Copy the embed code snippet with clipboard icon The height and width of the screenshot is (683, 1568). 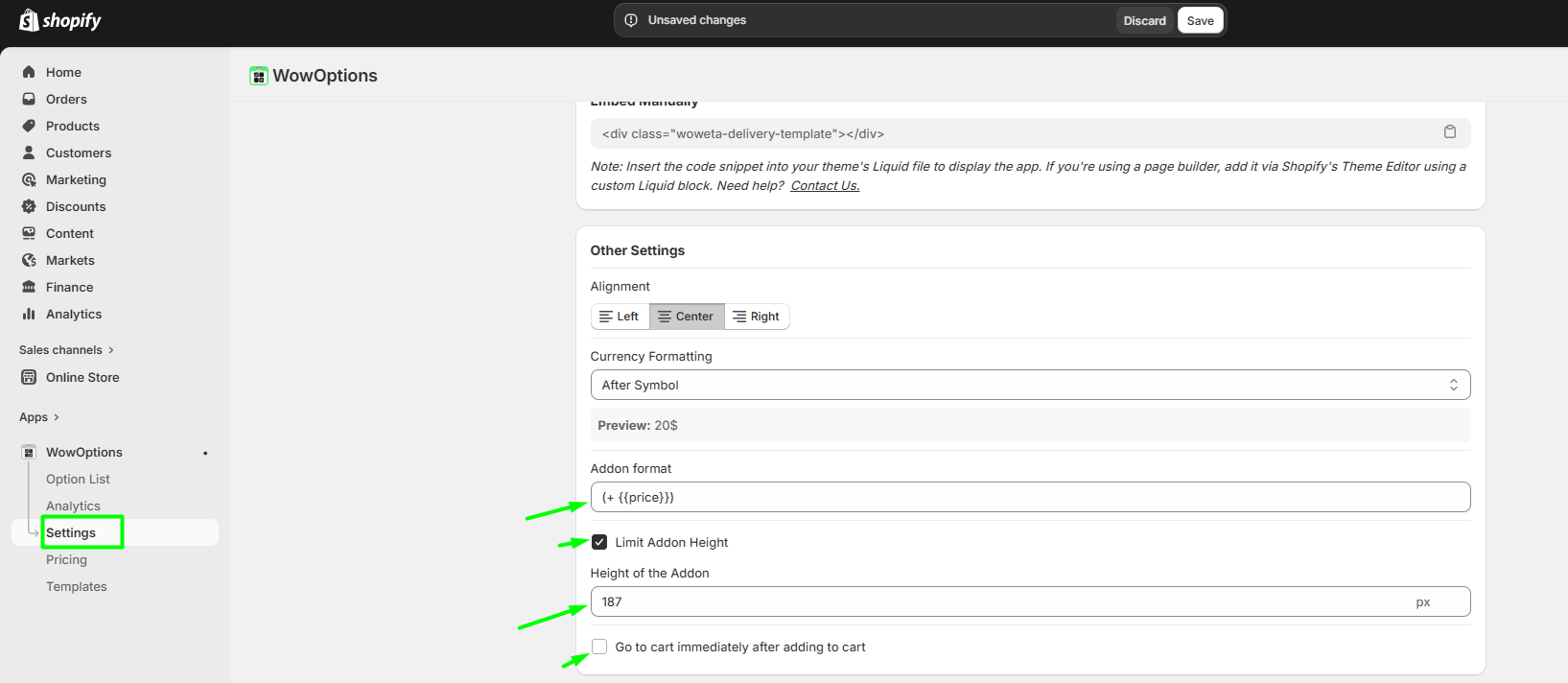1449,132
